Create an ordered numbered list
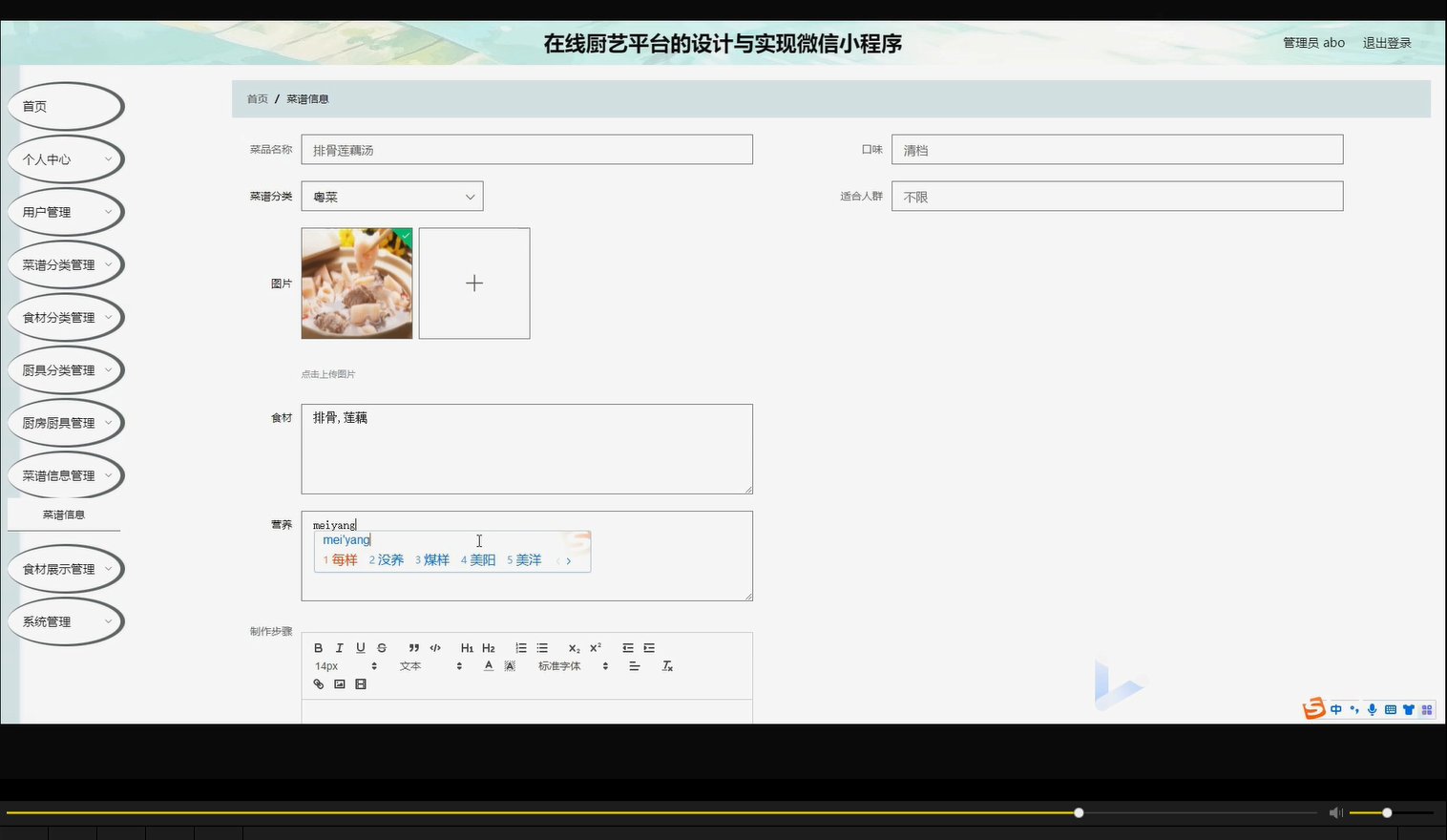1447x840 pixels. (521, 648)
